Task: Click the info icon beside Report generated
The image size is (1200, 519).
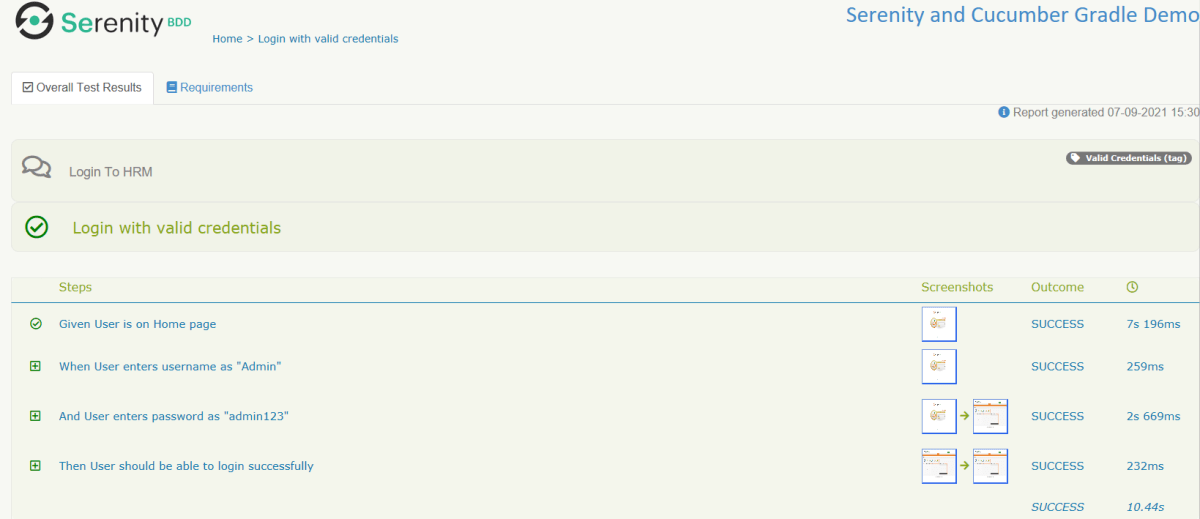Action: coord(1004,112)
